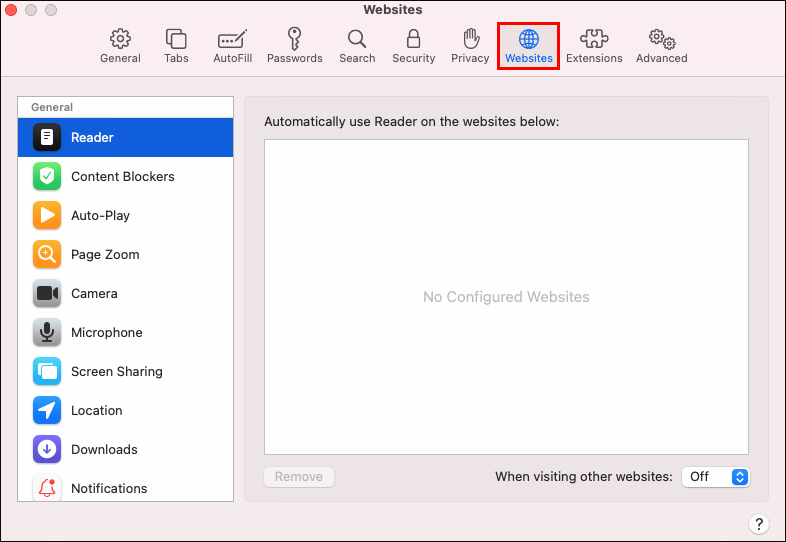Open the Extensions puzzle piece icon
The image size is (786, 542).
[594, 39]
